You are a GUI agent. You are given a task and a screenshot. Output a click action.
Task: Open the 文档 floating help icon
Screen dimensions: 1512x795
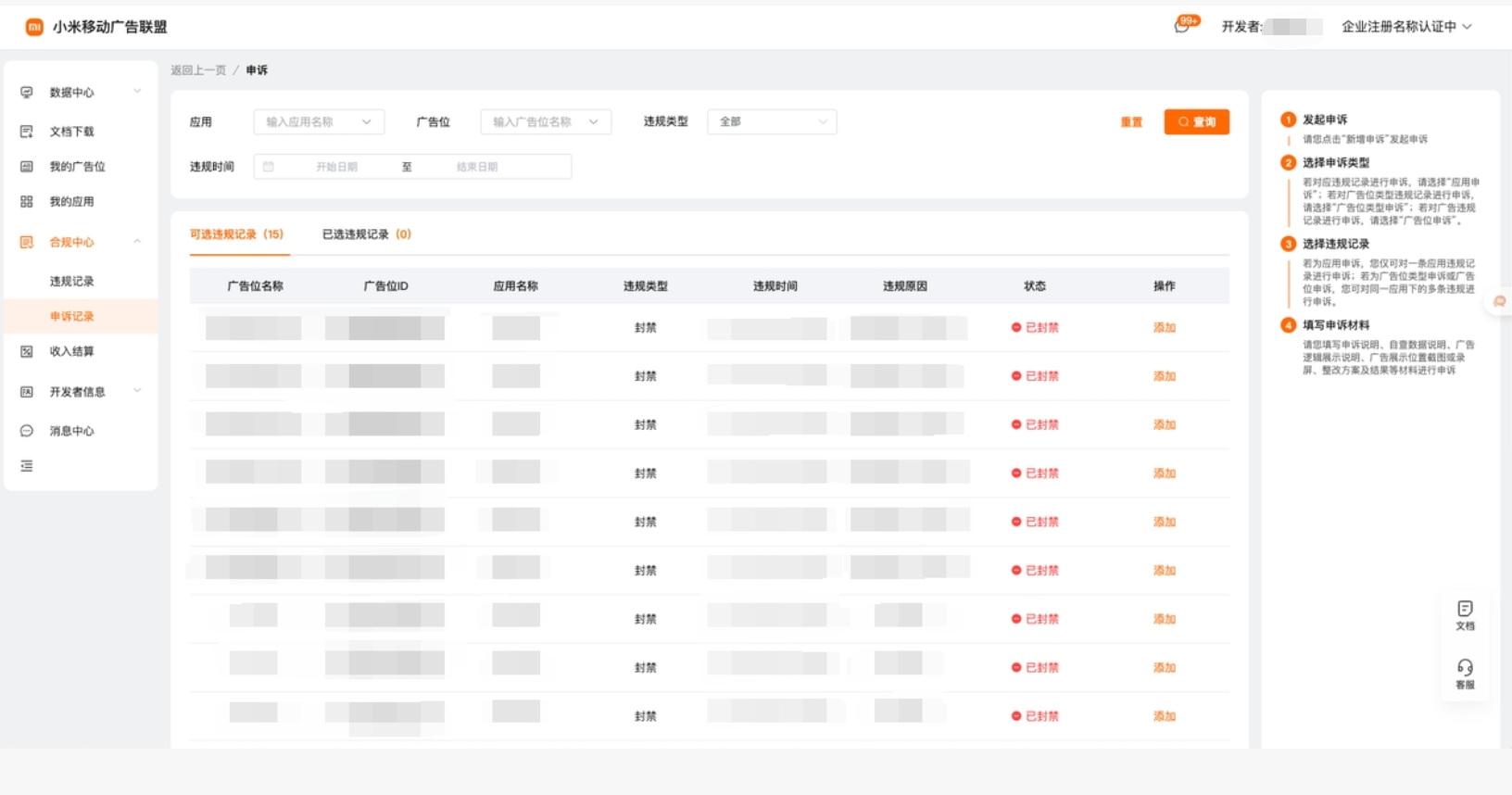[x=1465, y=614]
